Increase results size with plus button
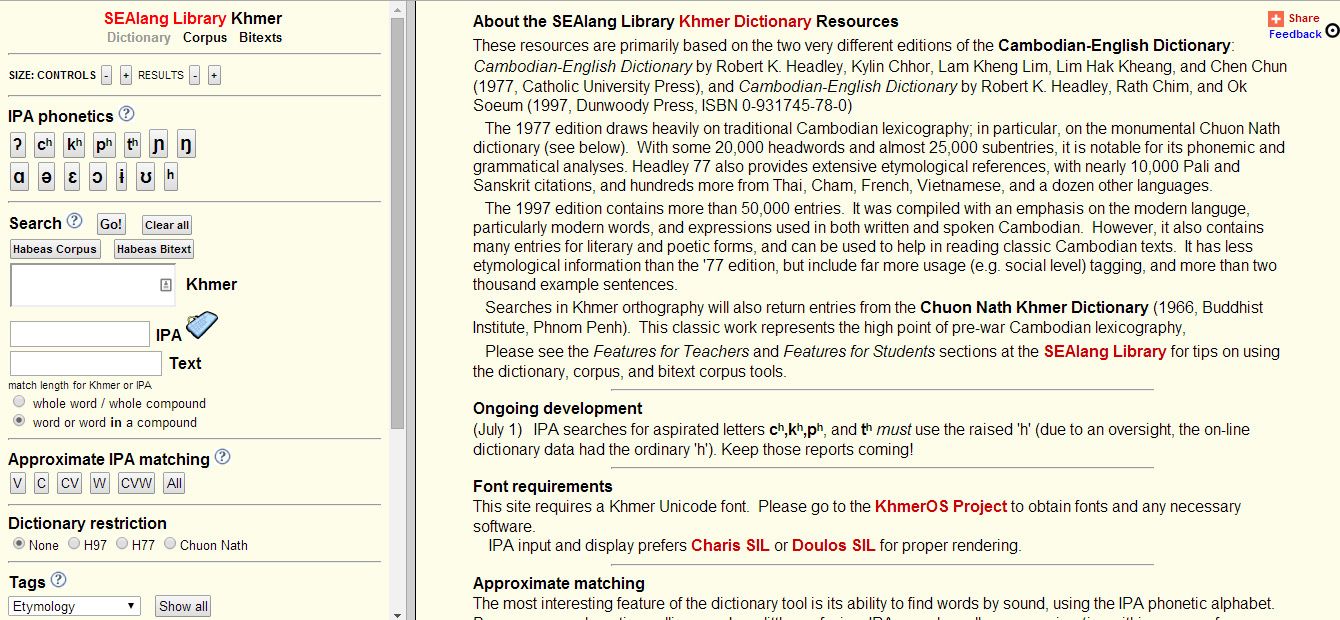 [x=214, y=75]
